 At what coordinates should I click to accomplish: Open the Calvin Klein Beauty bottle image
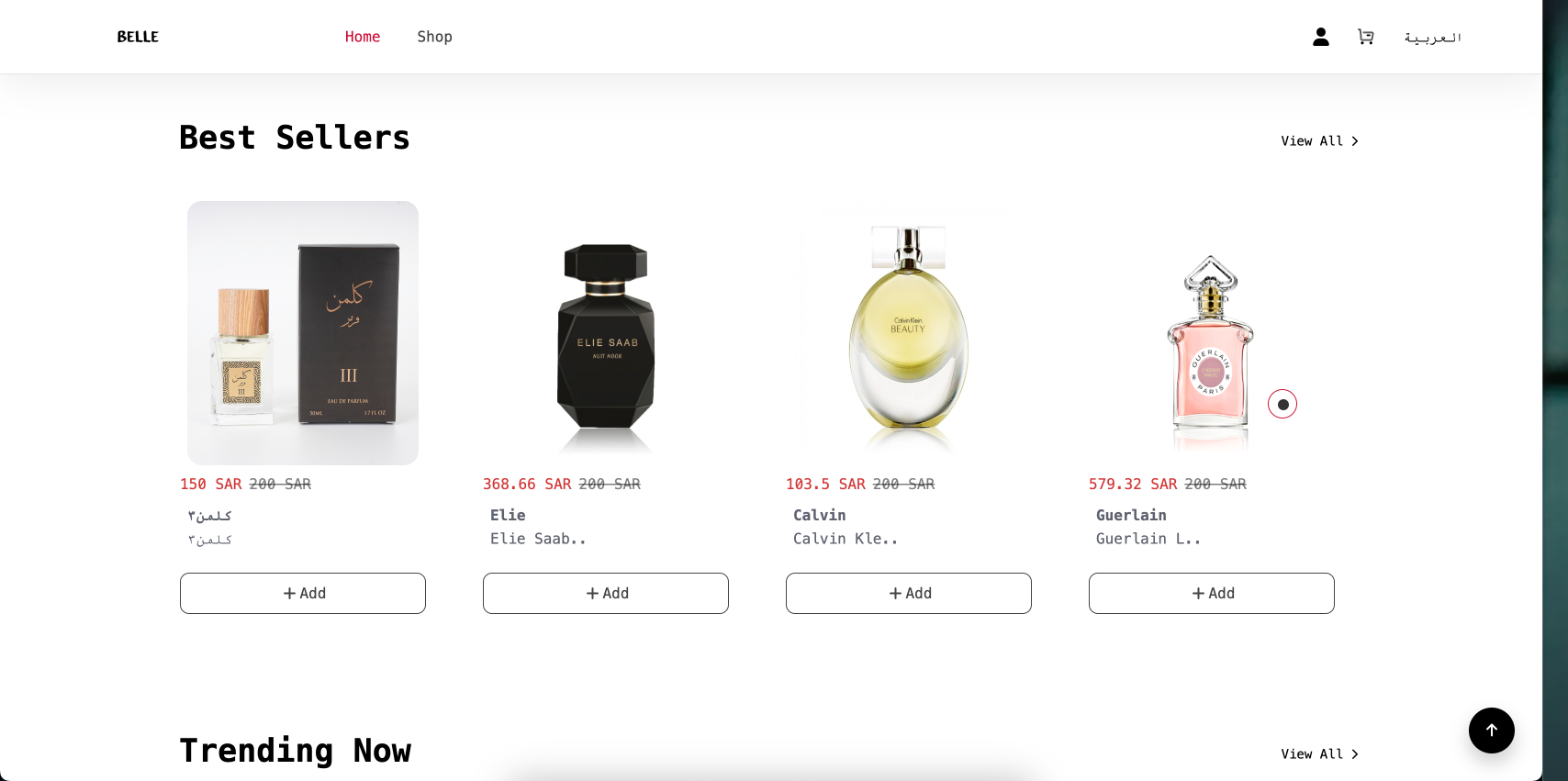coord(909,333)
